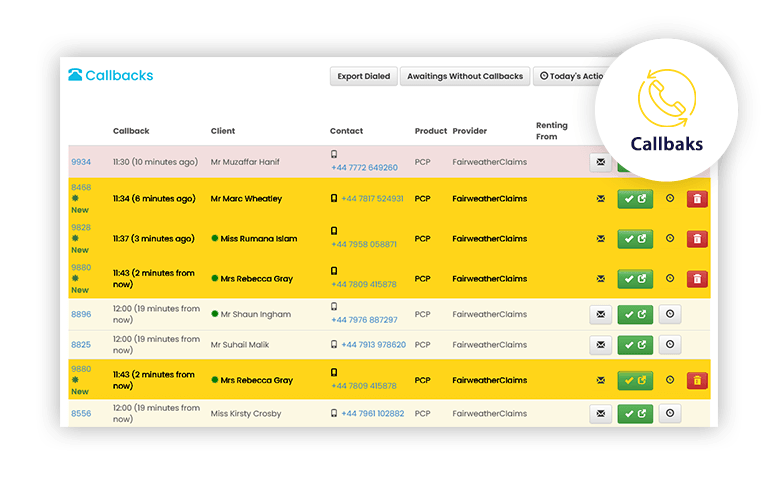The height and width of the screenshot is (504, 767).
Task: Click the green complete button for Rumana Islam
Action: click(x=635, y=239)
